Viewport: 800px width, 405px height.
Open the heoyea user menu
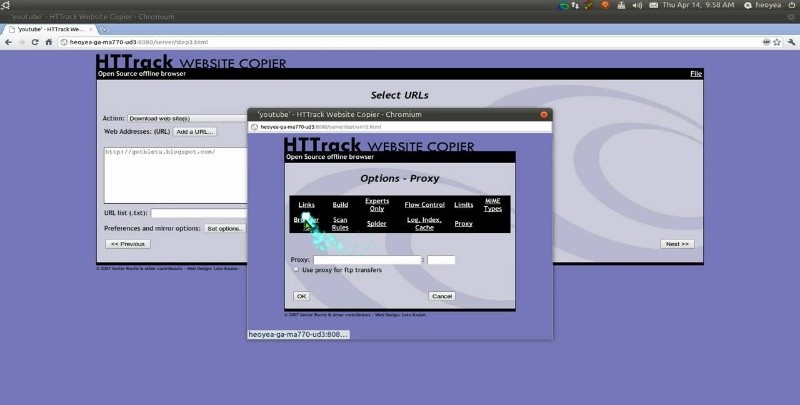(768, 5)
